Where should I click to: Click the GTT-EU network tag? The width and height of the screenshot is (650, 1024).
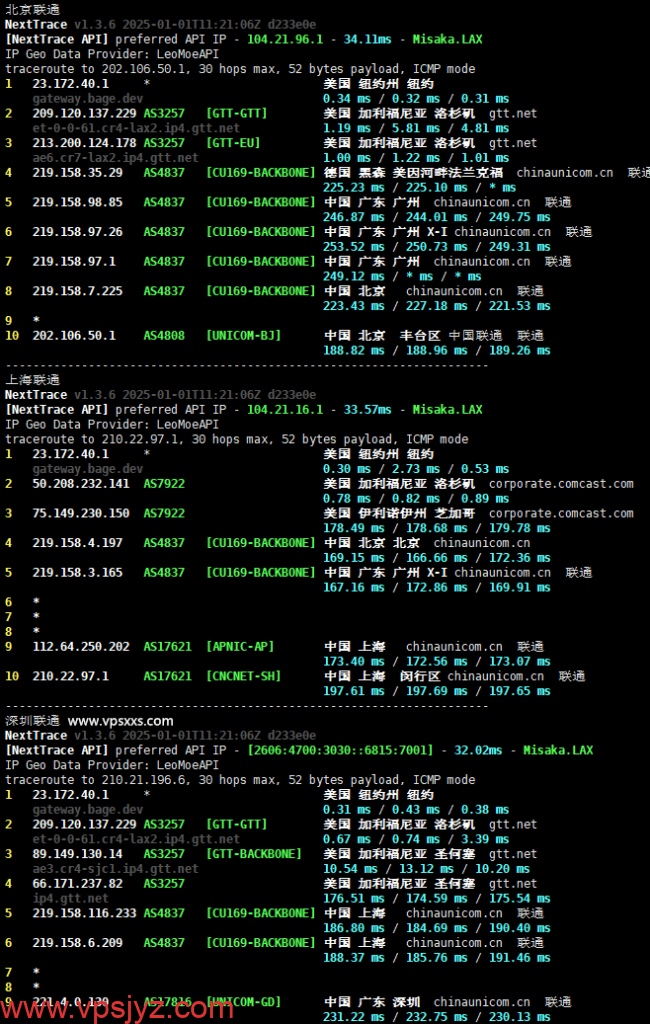pos(233,143)
